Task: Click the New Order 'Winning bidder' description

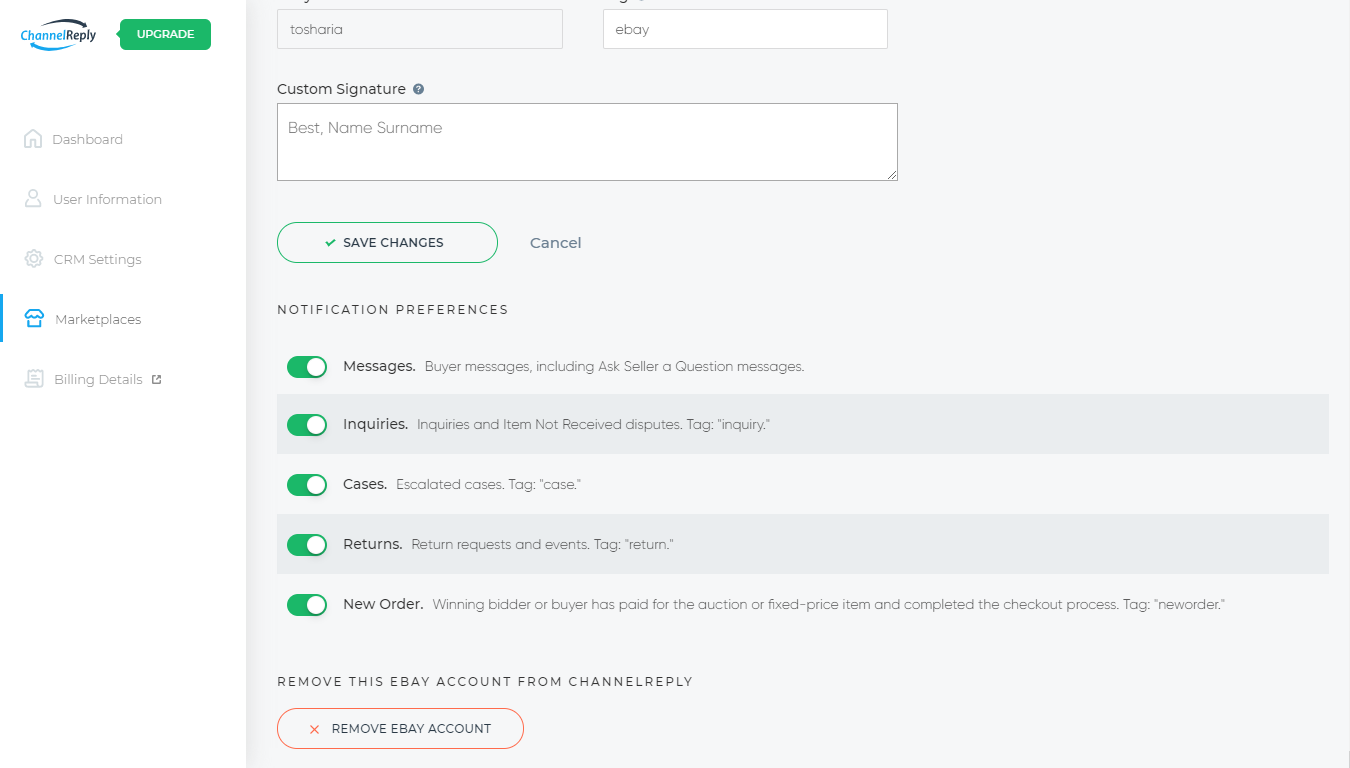Action: 829,605
